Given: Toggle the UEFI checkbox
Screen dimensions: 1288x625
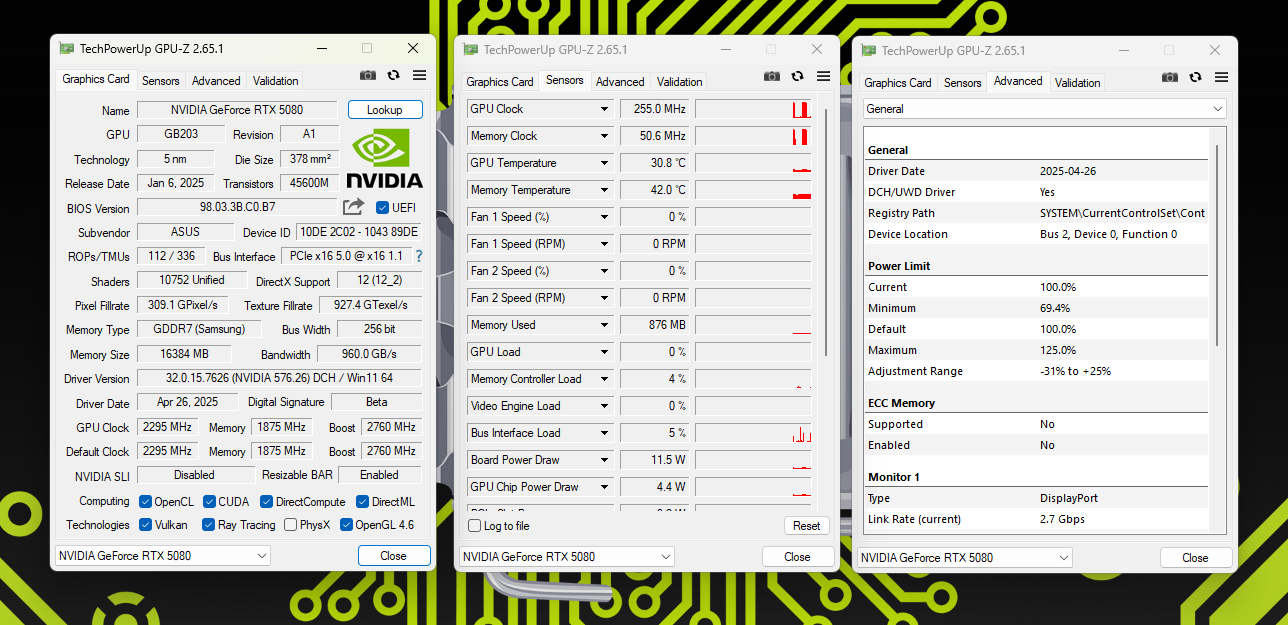Looking at the screenshot, I should click(382, 208).
